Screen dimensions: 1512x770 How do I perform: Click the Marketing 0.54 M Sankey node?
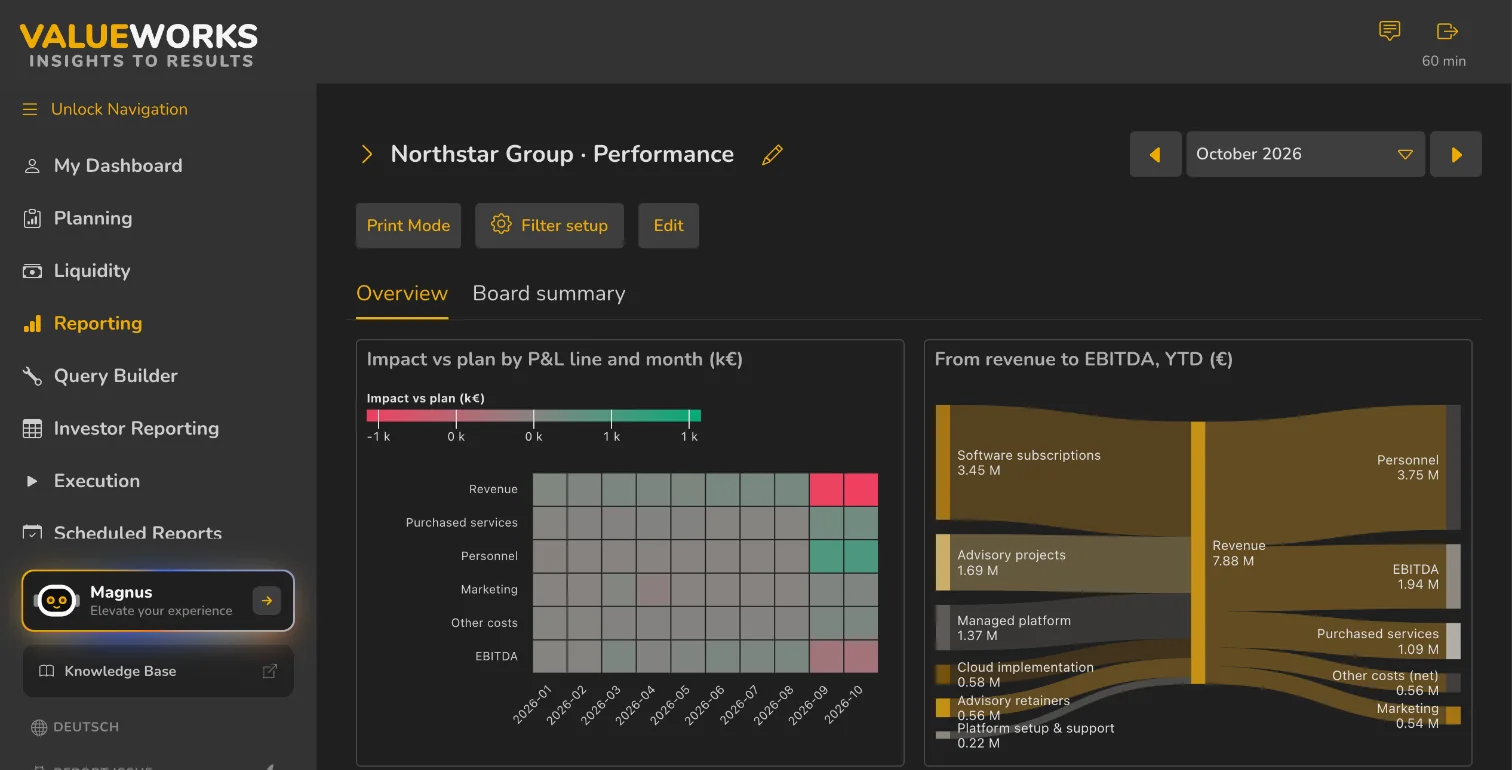1453,716
